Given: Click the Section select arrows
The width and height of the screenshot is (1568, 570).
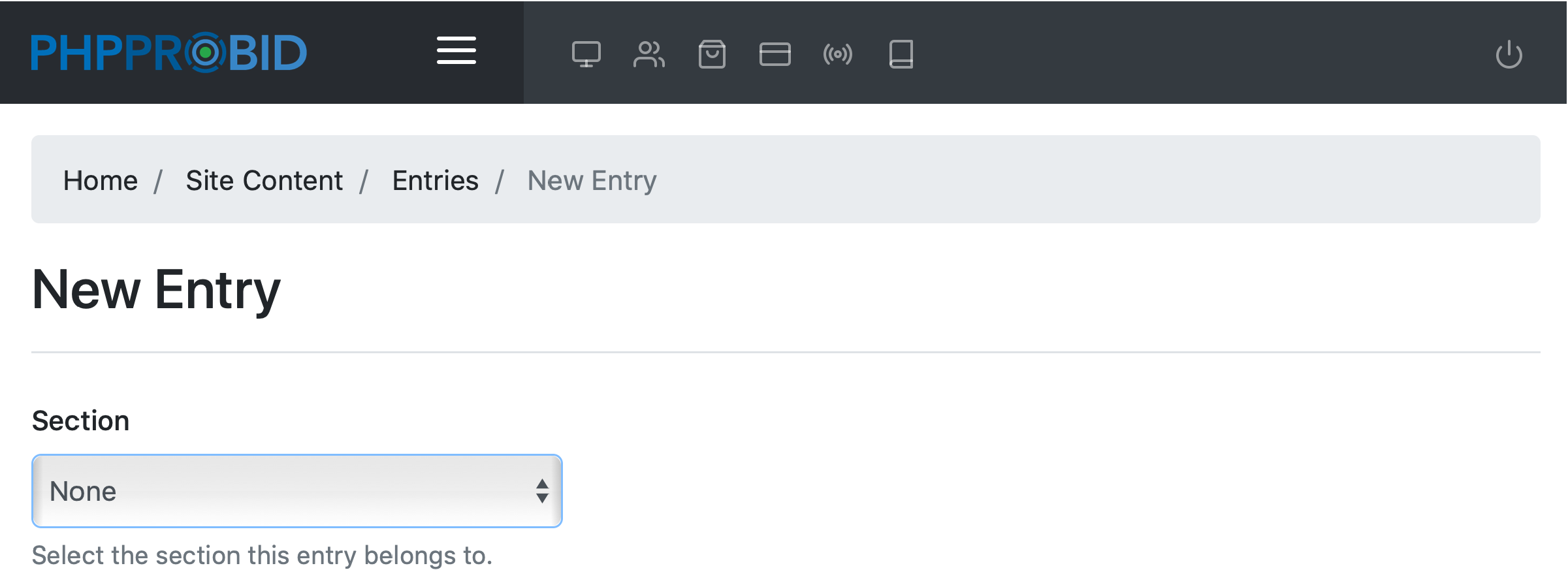Looking at the screenshot, I should pyautogui.click(x=542, y=491).
